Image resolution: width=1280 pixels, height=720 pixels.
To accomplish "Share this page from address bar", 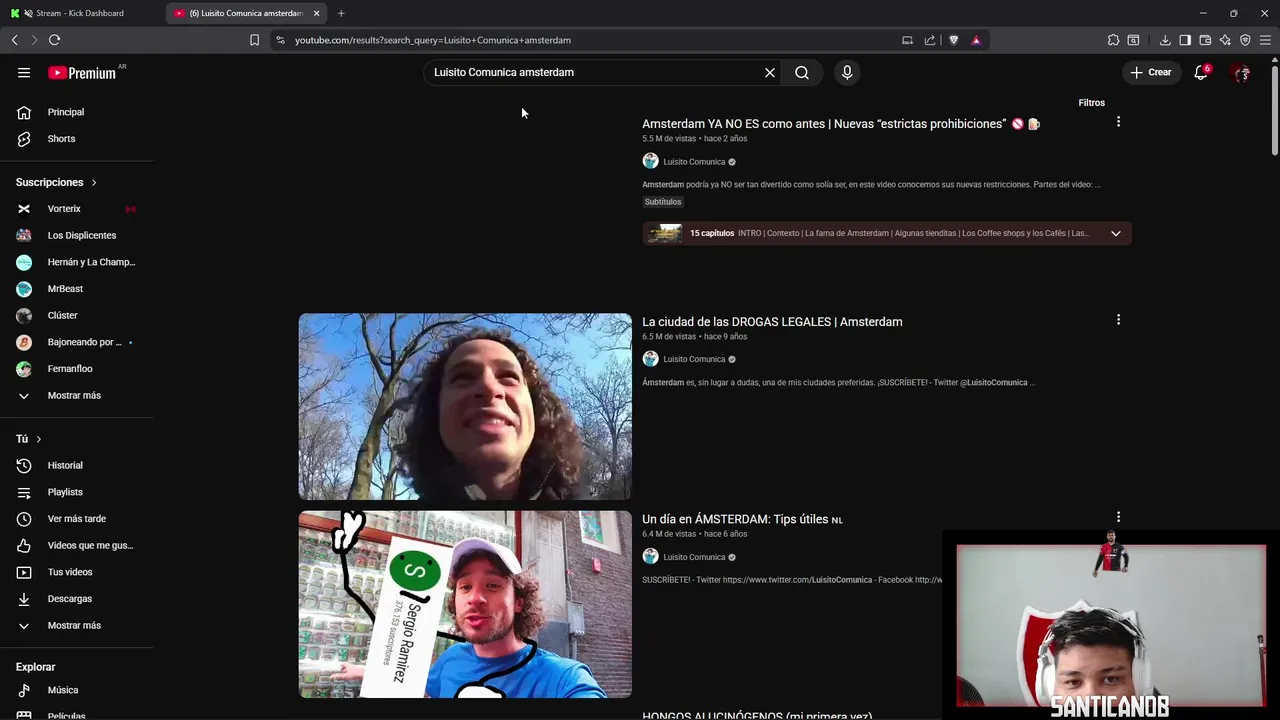I will (930, 40).
